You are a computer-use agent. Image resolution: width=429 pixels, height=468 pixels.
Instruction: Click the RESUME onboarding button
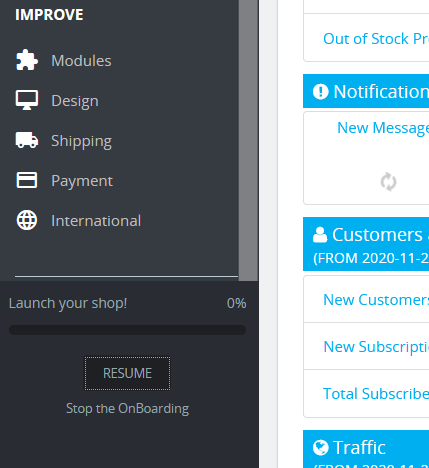click(127, 373)
